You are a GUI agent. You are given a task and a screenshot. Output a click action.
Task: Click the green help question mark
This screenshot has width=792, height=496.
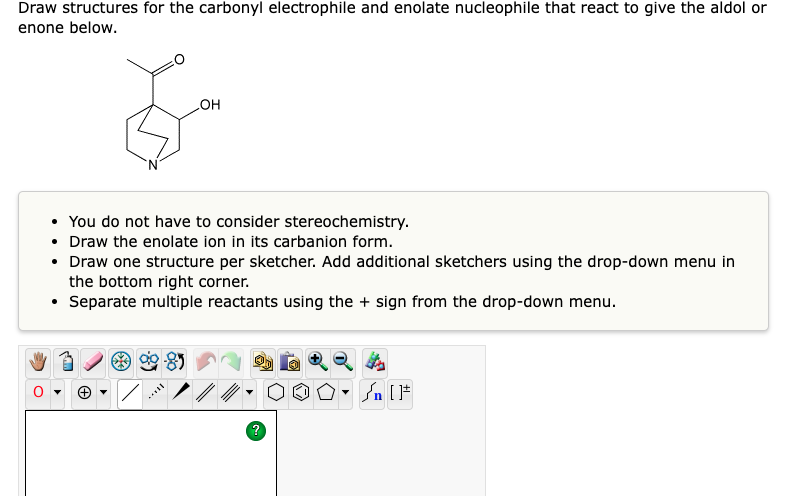click(x=256, y=431)
